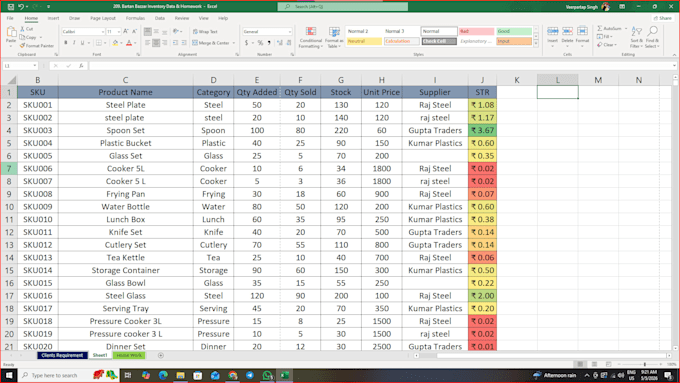Open the Home Work sheet tab
This screenshot has height=383, width=680.
[129, 355]
